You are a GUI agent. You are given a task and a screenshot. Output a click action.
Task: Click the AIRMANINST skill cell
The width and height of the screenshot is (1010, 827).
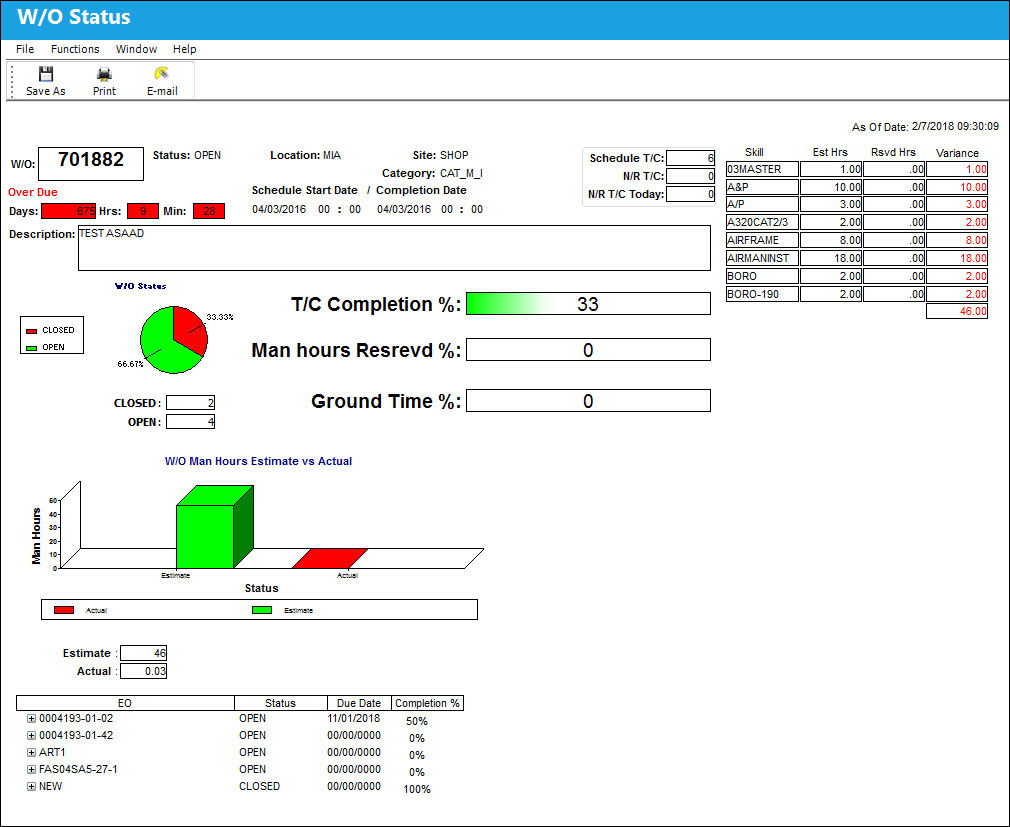762,258
